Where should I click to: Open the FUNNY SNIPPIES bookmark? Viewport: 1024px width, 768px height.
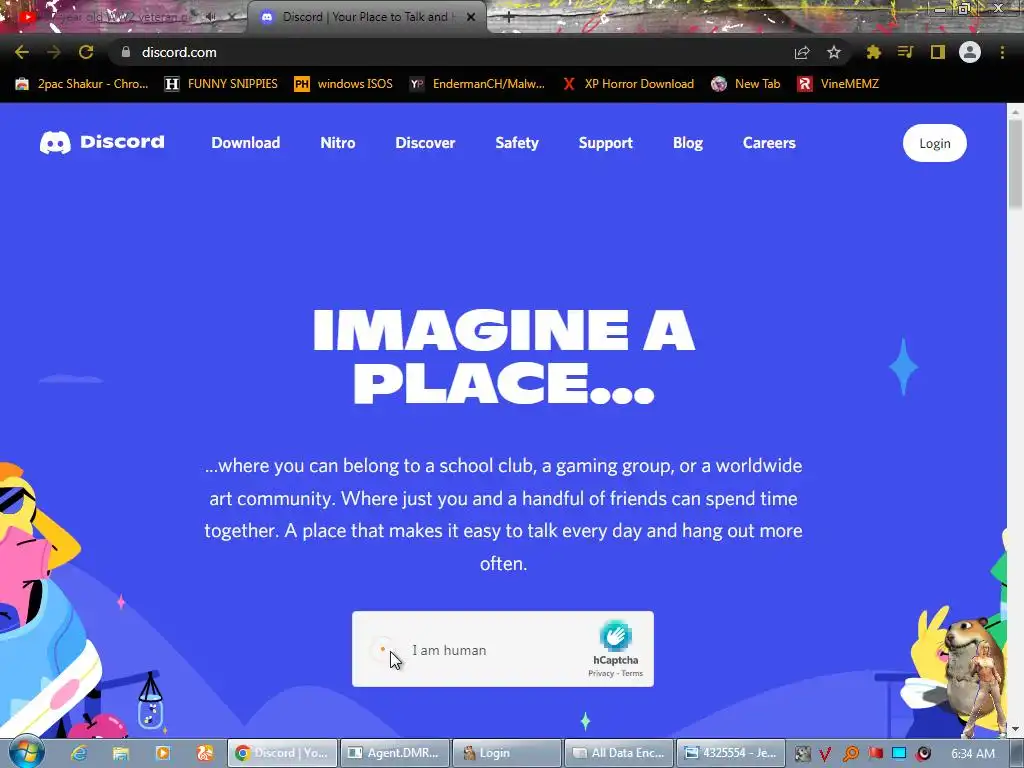tap(221, 84)
